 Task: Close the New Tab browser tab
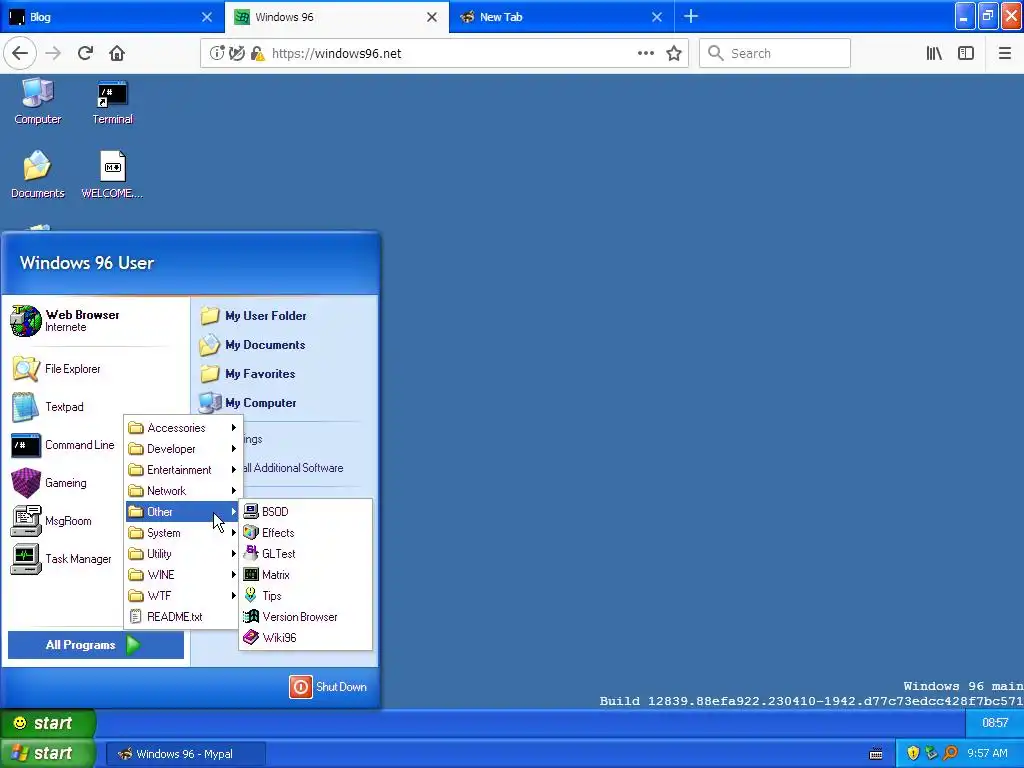(657, 17)
